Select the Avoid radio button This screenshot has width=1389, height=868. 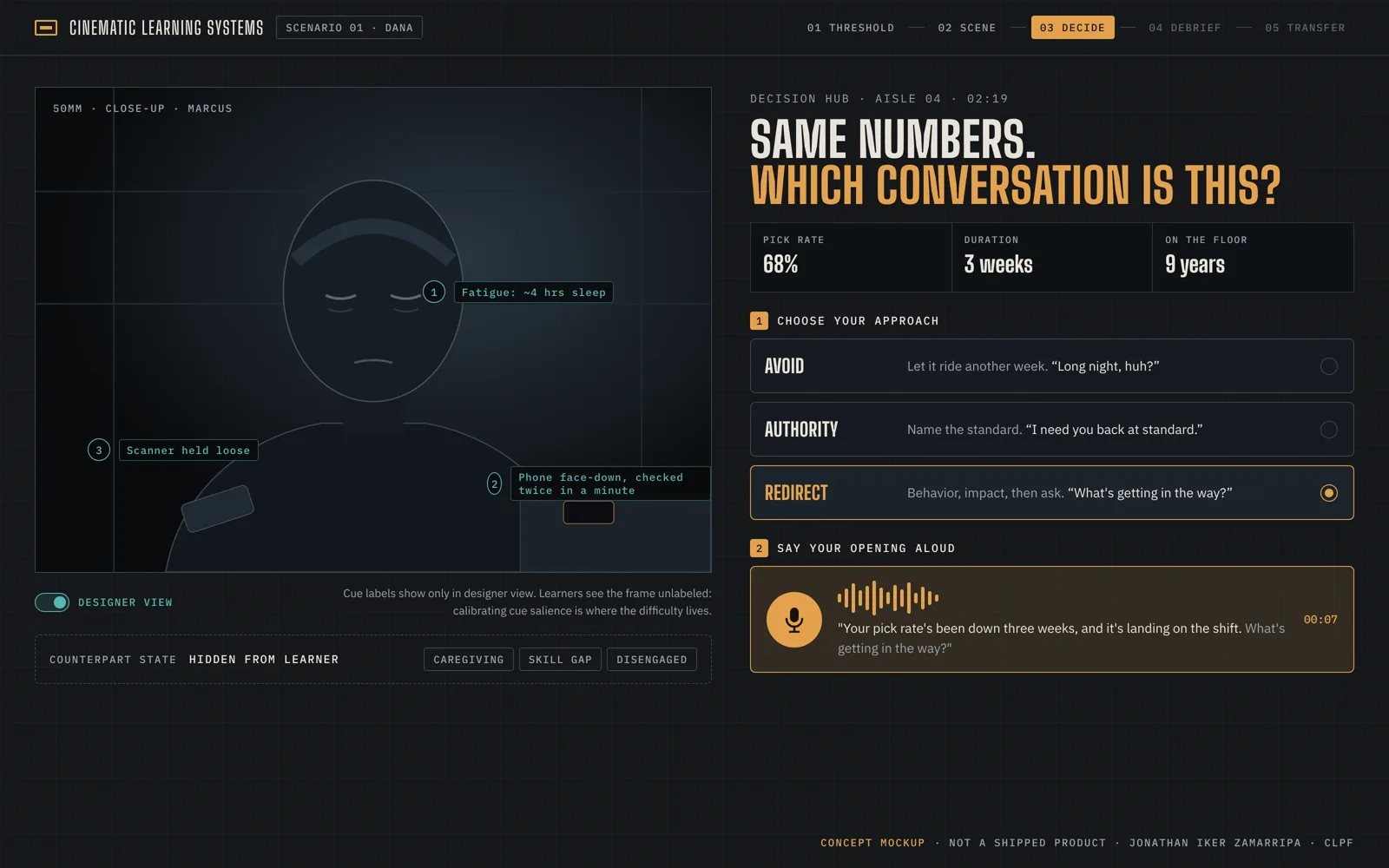pos(1328,366)
